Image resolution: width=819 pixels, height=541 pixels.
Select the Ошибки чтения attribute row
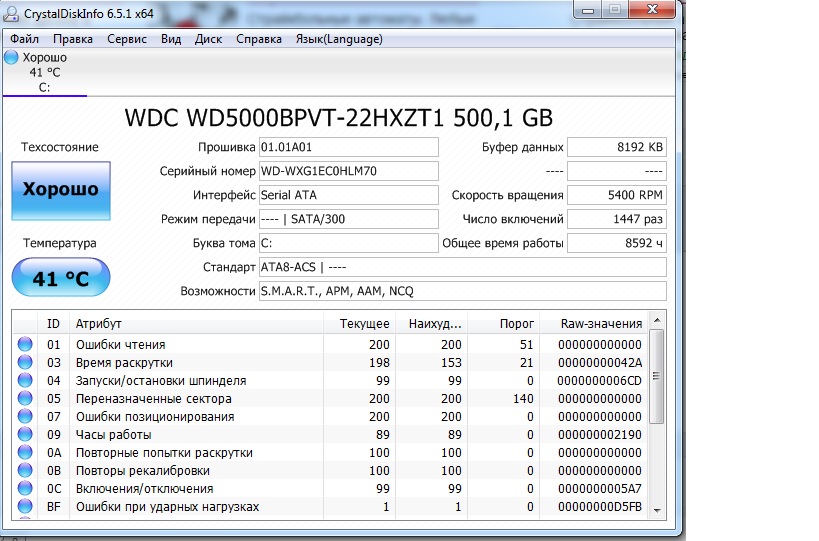point(330,345)
